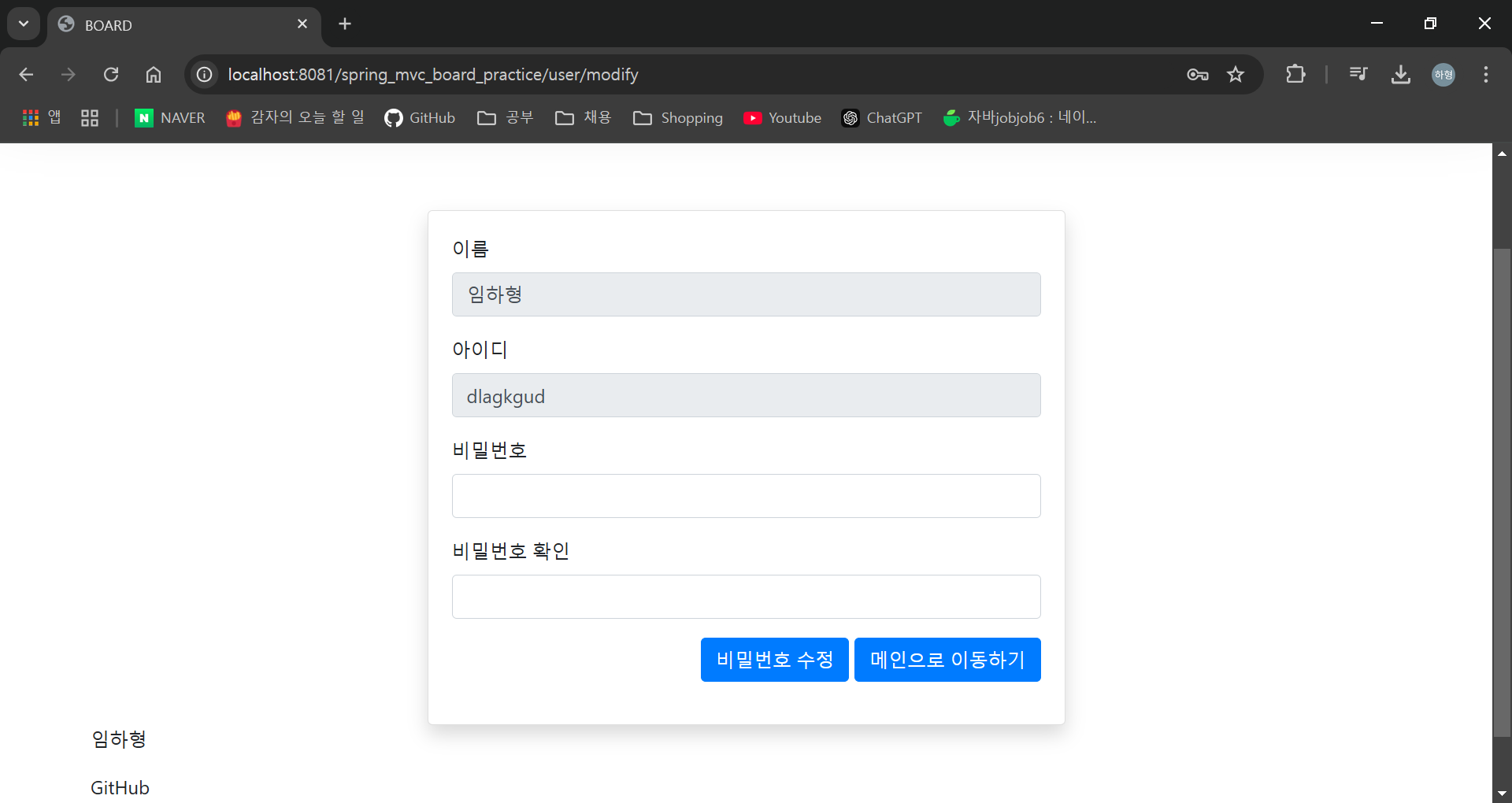Viewport: 1512px width, 803px height.
Task: Open the 자바jobjob6 bookmark
Action: click(x=1020, y=118)
